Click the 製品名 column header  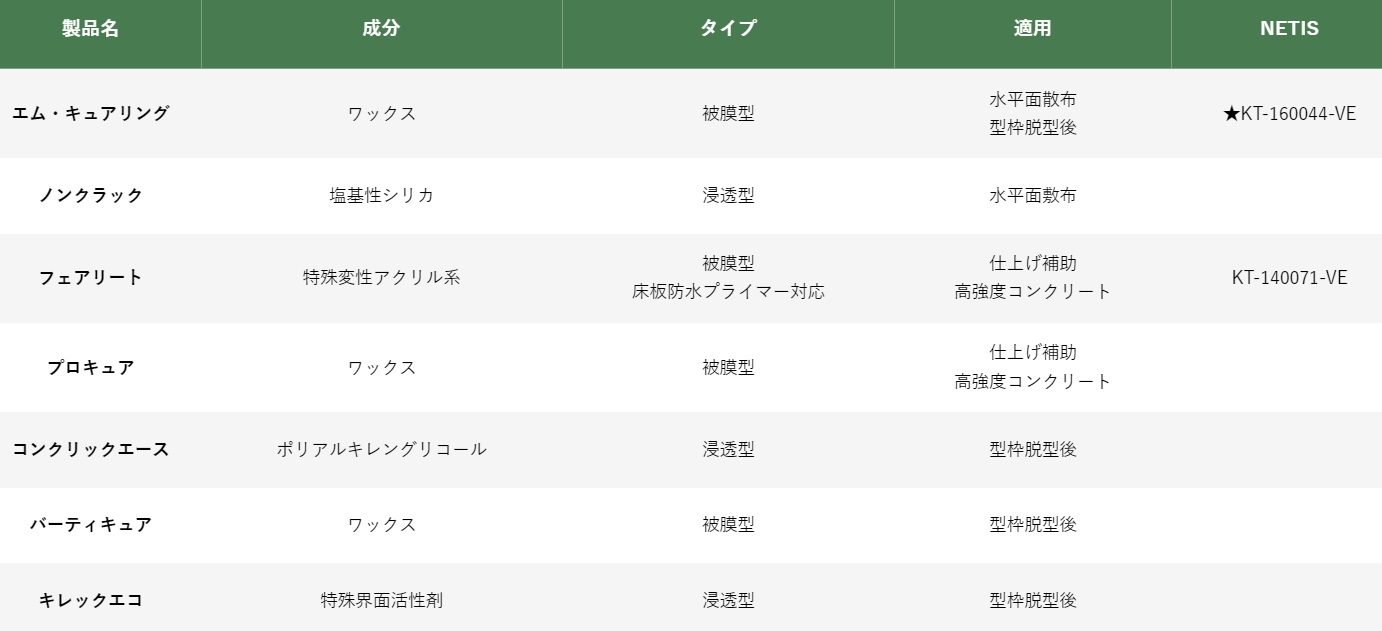point(90,29)
